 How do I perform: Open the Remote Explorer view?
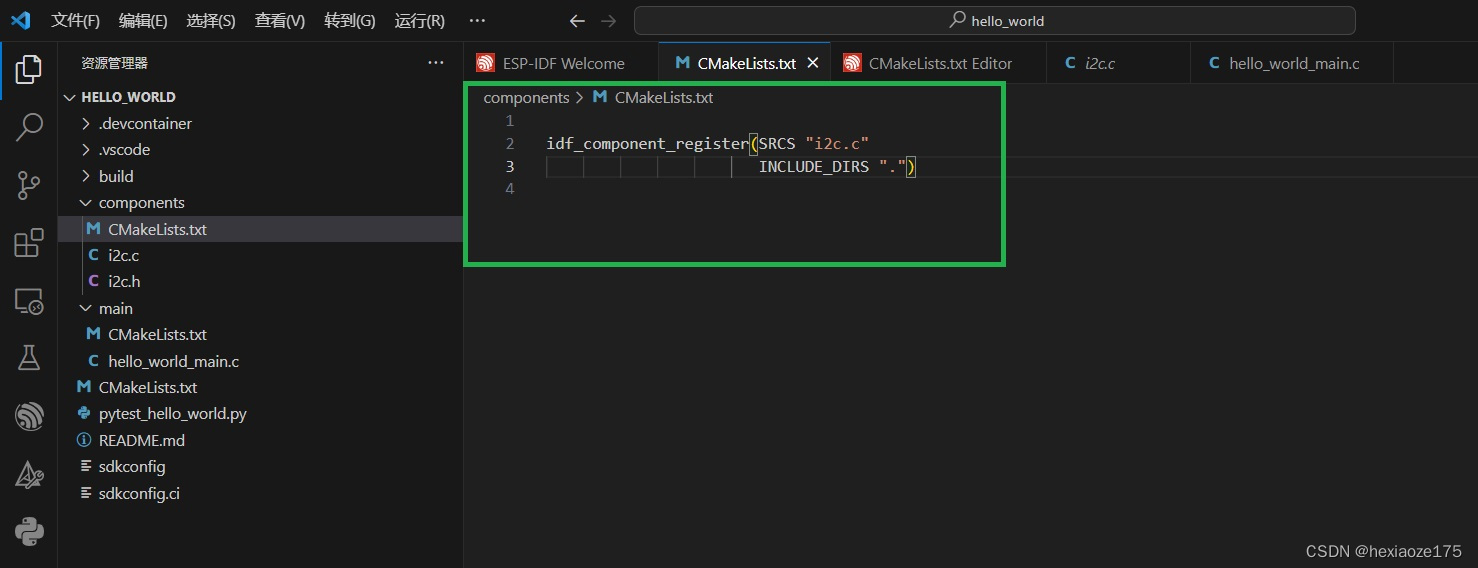pyautogui.click(x=29, y=301)
